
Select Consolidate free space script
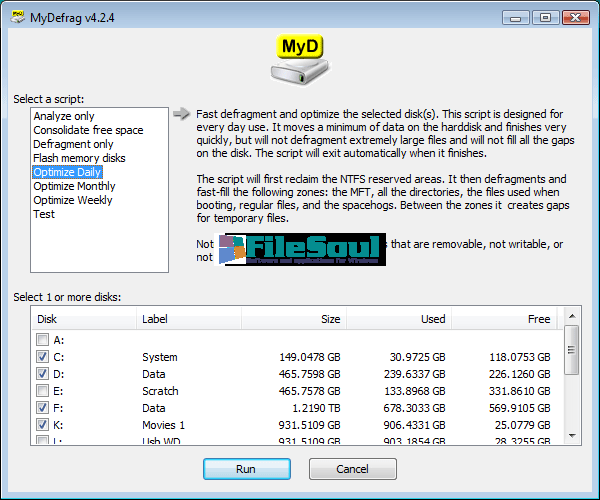[88, 130]
